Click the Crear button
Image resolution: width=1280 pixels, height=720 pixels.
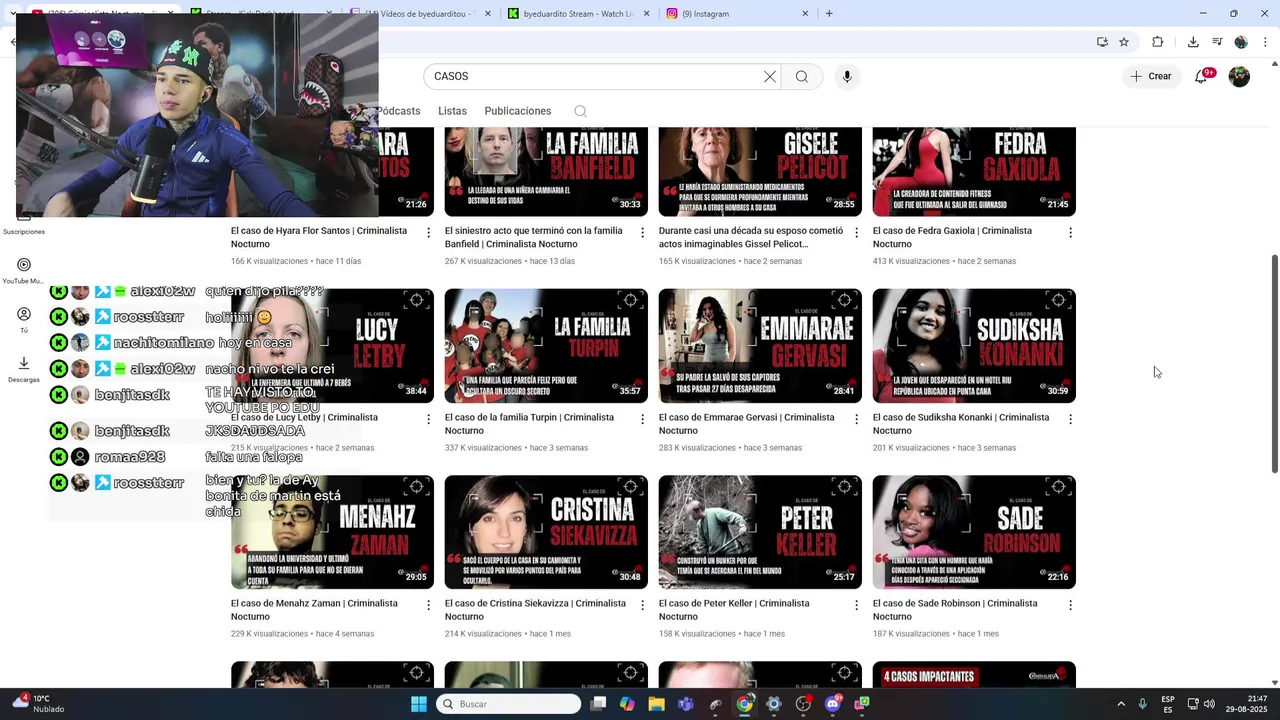[1151, 76]
